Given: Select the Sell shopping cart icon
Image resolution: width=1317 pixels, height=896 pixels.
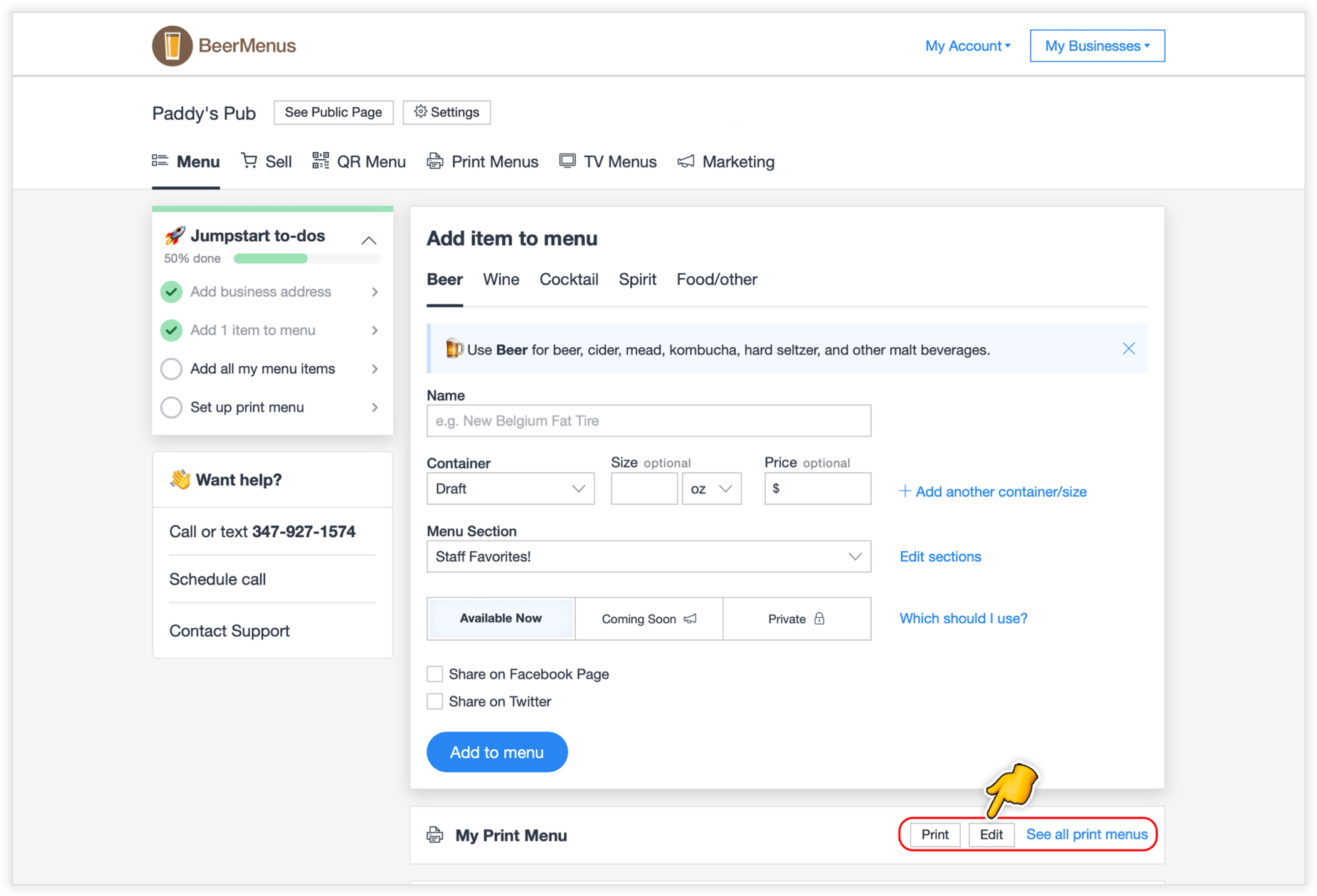Looking at the screenshot, I should click(248, 161).
